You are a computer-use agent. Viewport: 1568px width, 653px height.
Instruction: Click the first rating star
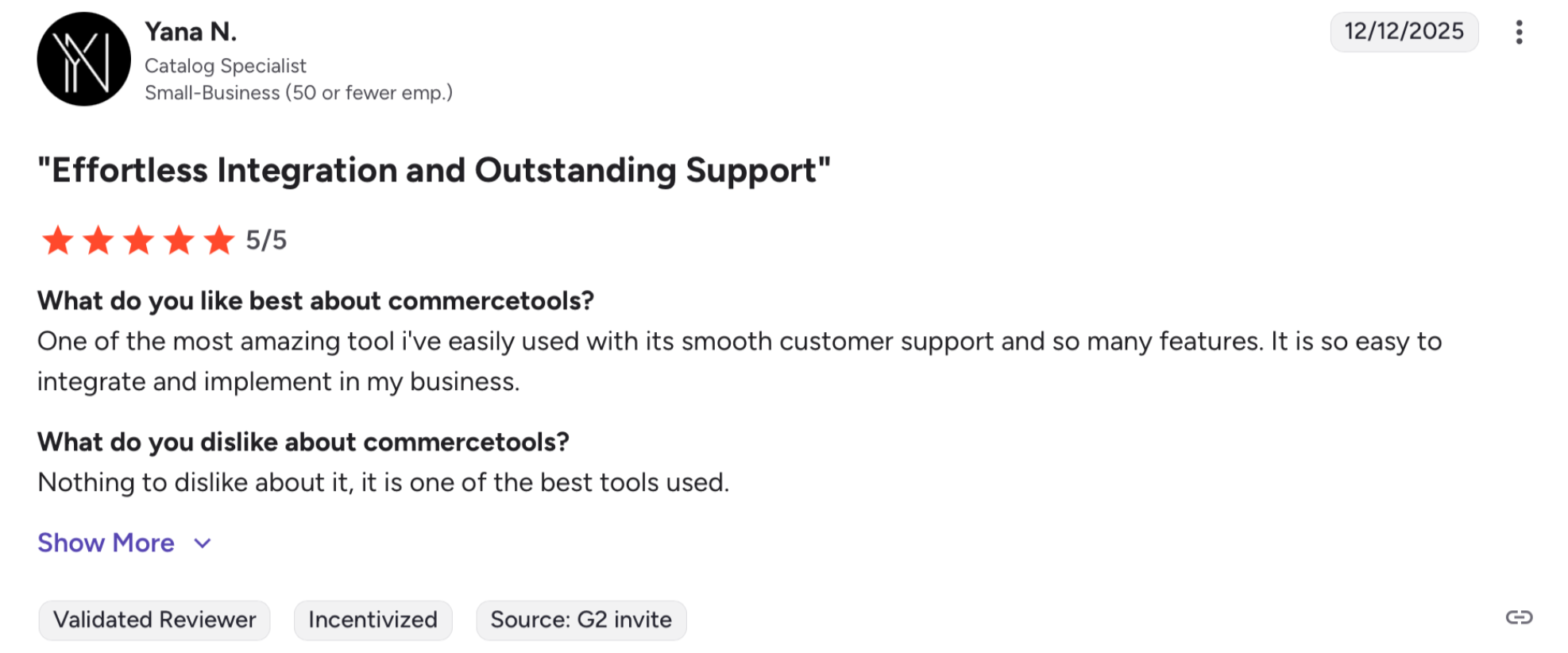point(58,240)
